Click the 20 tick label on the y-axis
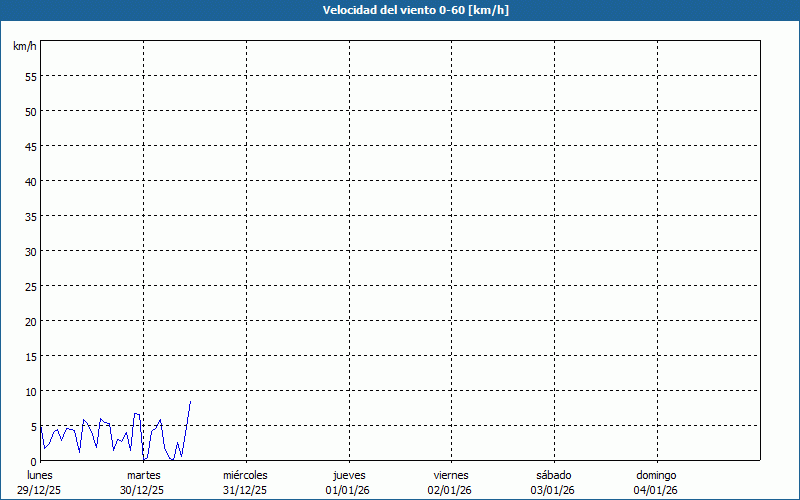Viewport: 800px width, 500px height. [30, 321]
